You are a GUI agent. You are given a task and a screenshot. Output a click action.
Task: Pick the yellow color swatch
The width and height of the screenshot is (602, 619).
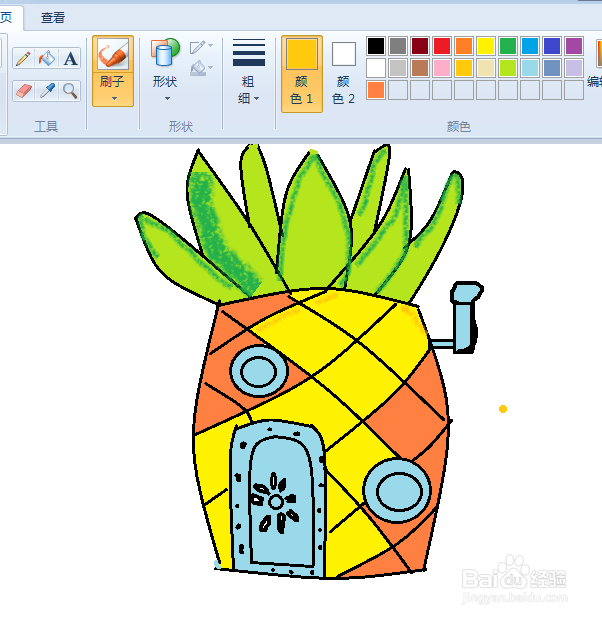[x=486, y=46]
